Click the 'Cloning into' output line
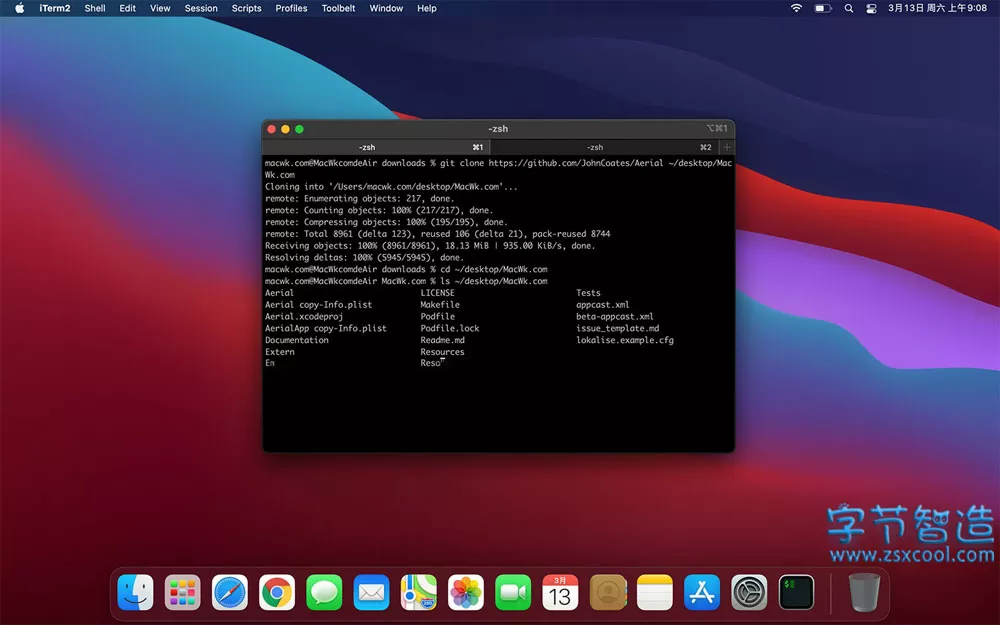Viewport: 1000px width, 625px height. tap(391, 187)
